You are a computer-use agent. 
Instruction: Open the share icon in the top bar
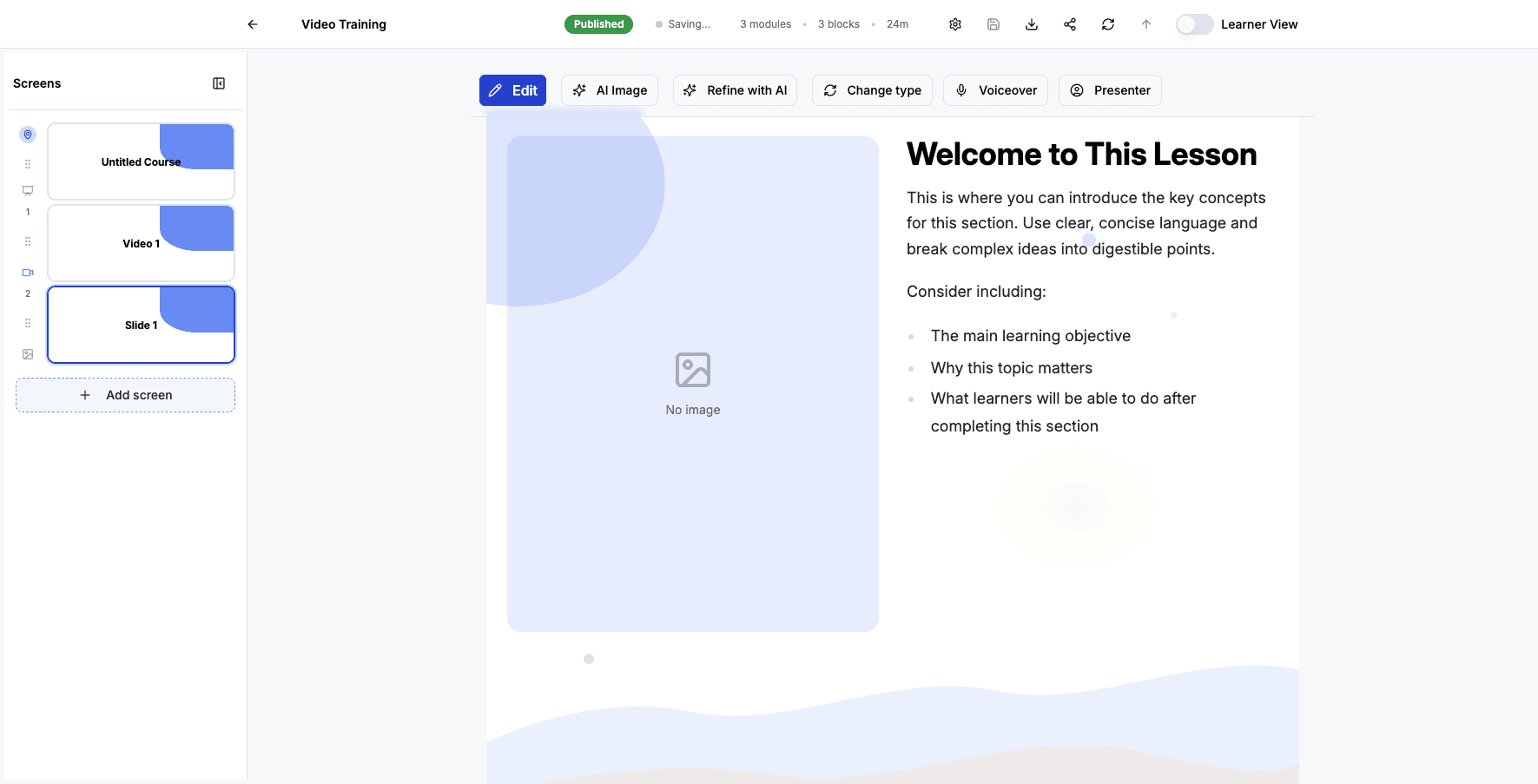click(1069, 24)
